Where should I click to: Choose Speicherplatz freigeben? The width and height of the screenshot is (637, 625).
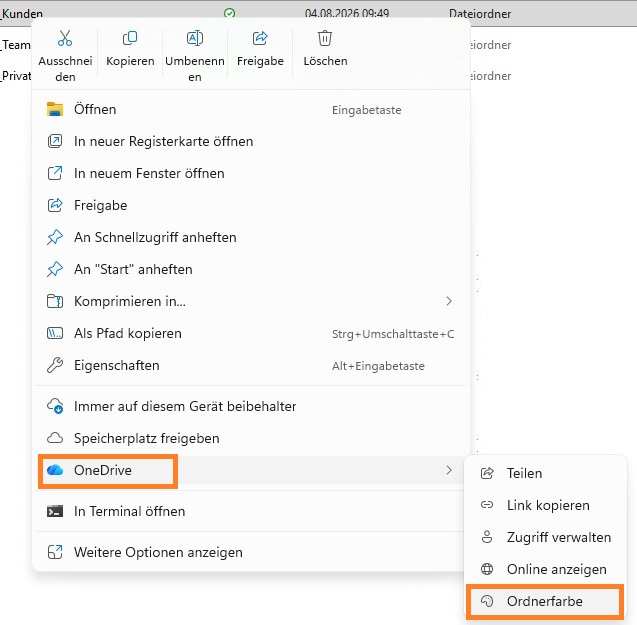251,438
